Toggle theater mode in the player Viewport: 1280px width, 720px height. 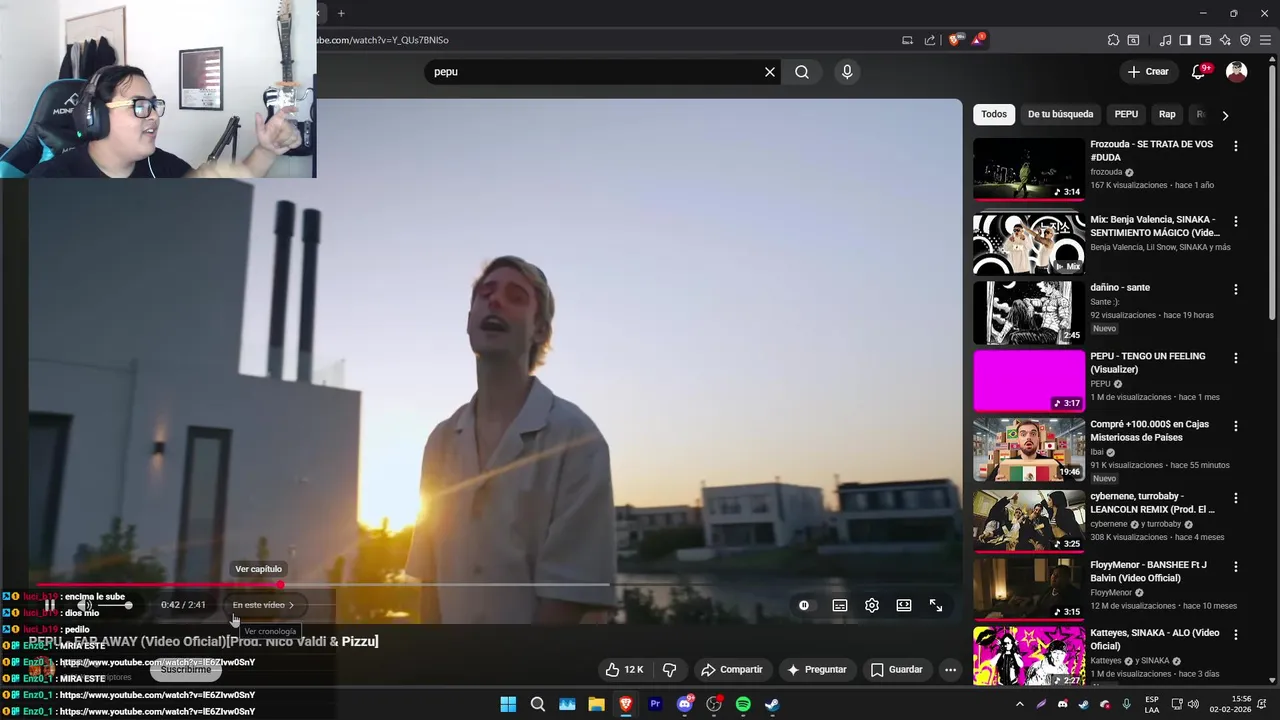[x=904, y=605]
